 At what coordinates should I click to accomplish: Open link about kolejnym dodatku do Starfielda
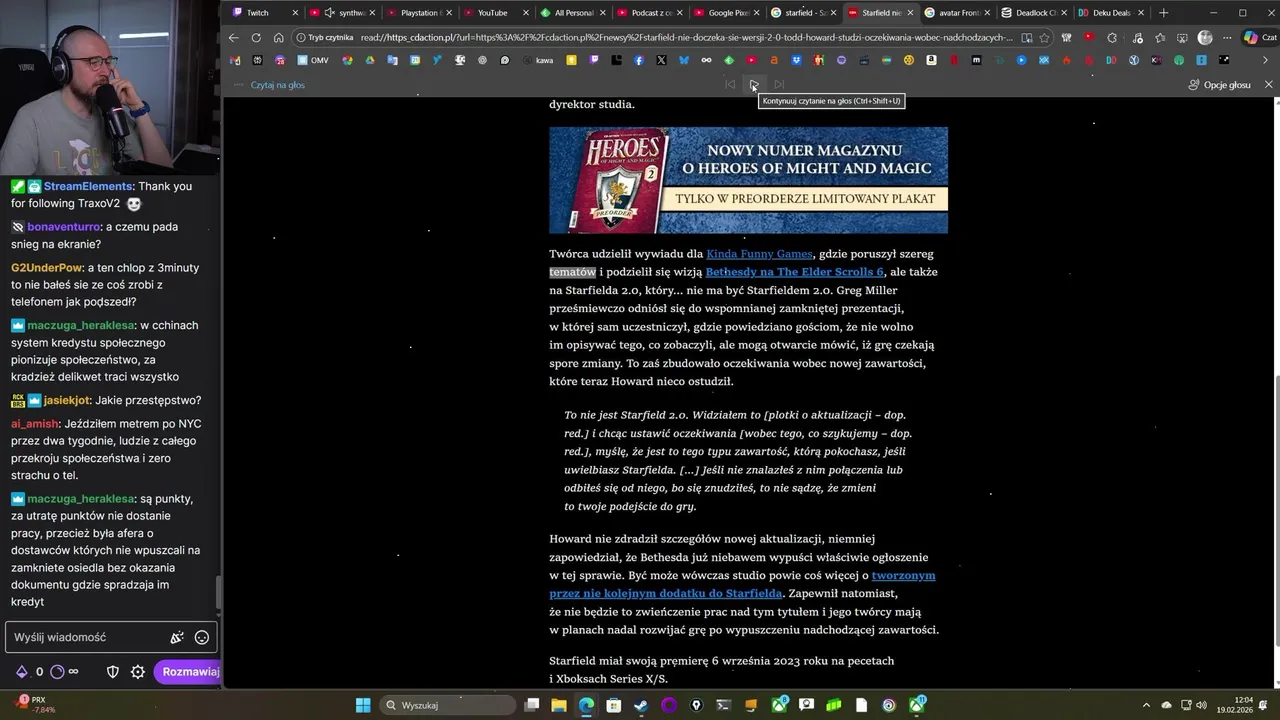point(742,584)
